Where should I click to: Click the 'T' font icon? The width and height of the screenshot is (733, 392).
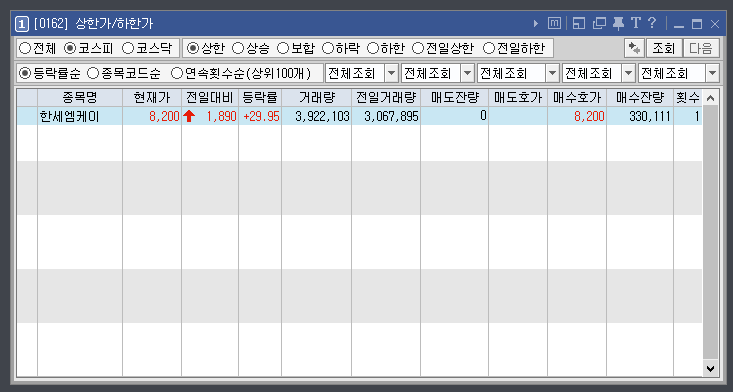coord(635,23)
